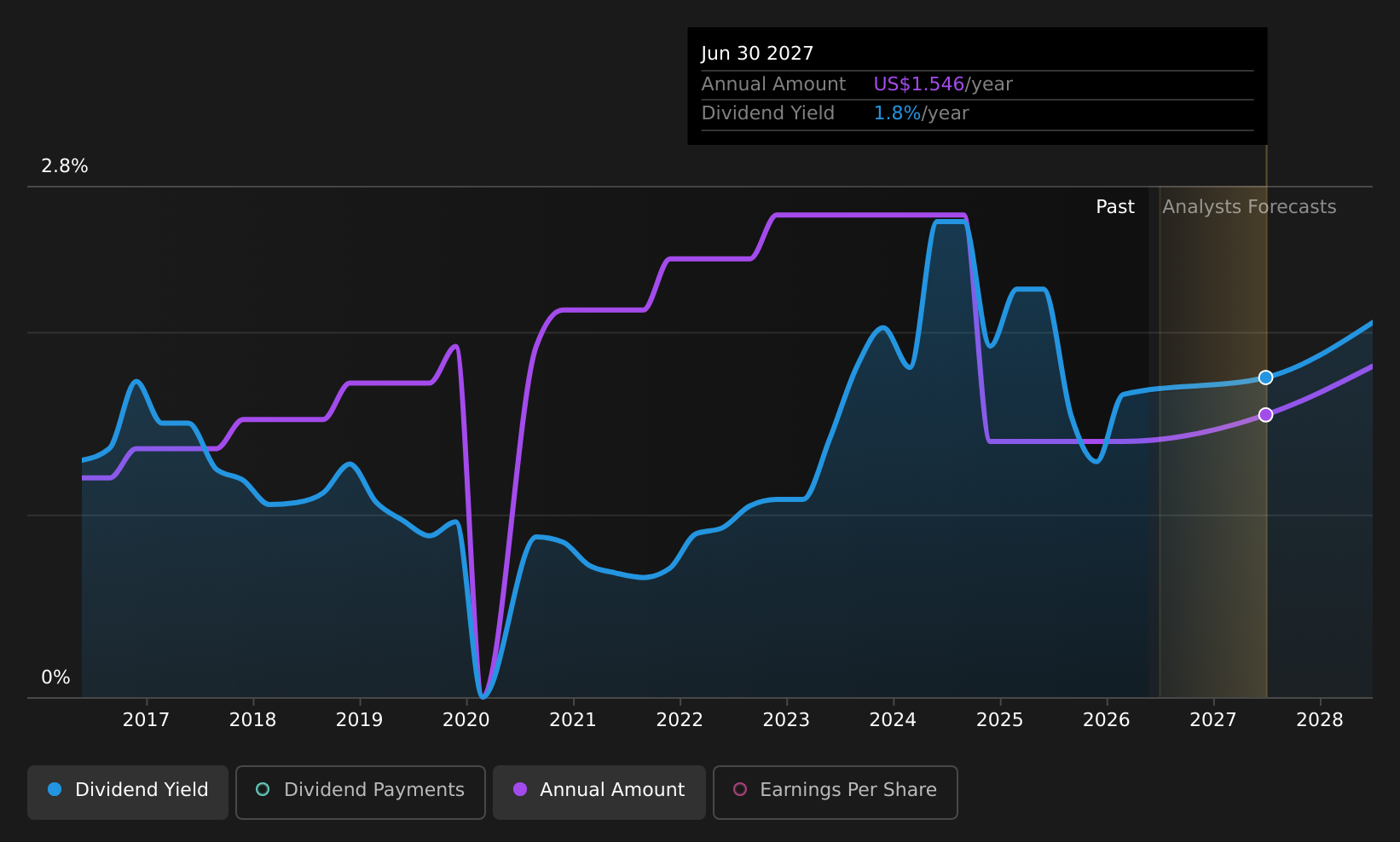Click the 2028 x-axis year label
The height and width of the screenshot is (842, 1400).
(x=1320, y=720)
